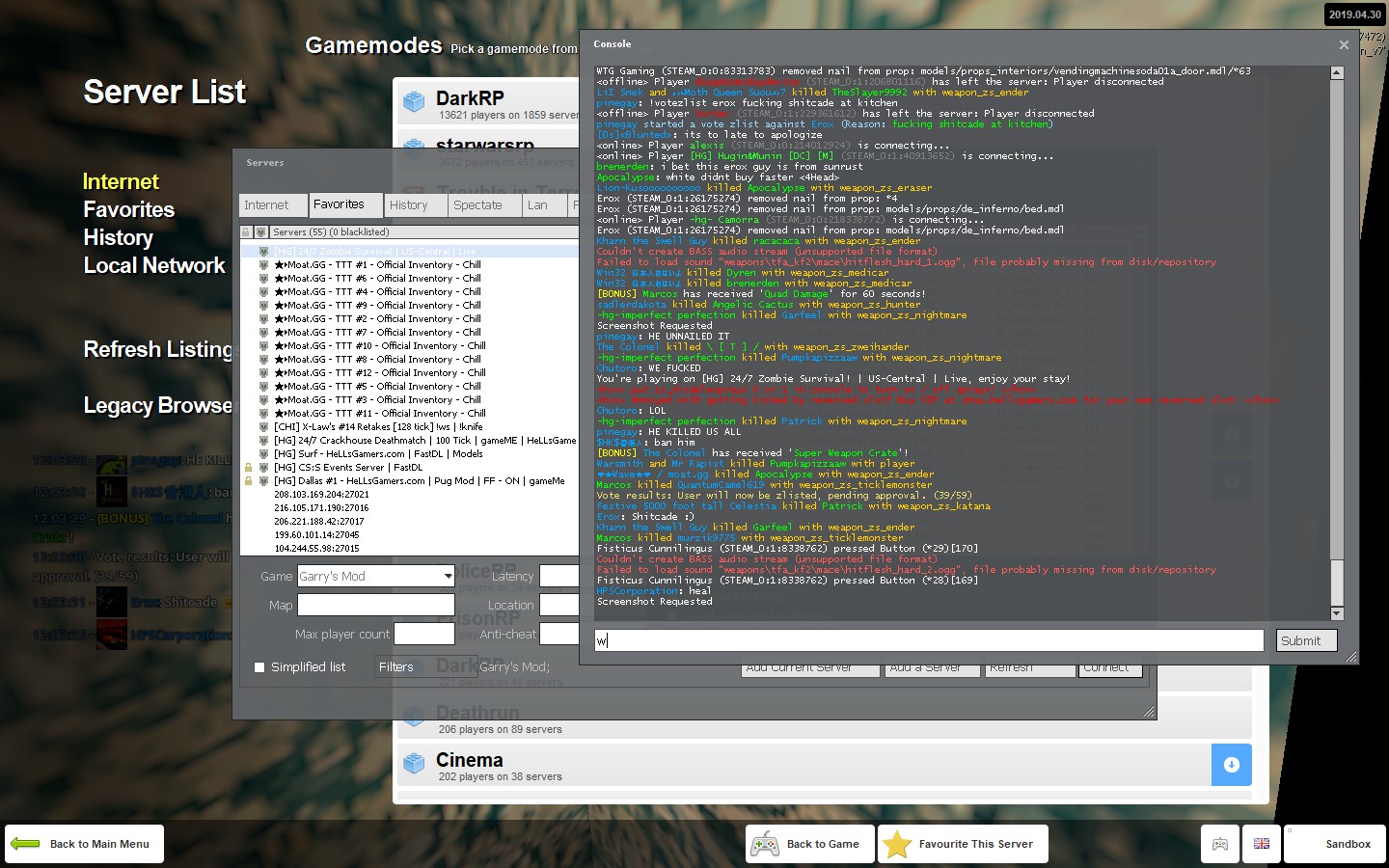
Task: Open the game controller icon button near Sandbox
Action: (1220, 844)
